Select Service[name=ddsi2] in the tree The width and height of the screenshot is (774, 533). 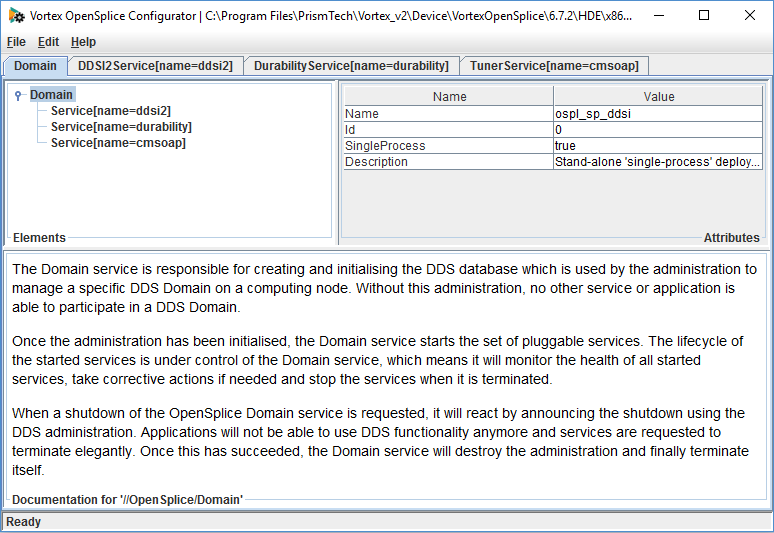[111, 111]
